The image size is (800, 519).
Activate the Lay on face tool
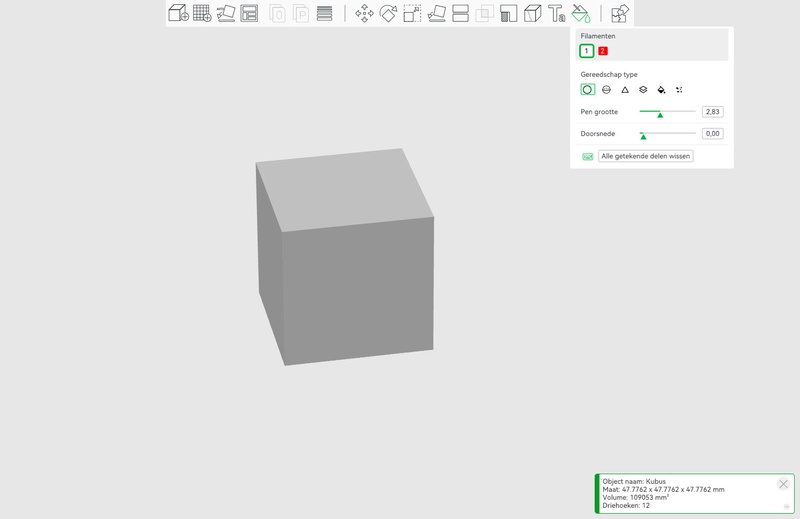coord(436,13)
